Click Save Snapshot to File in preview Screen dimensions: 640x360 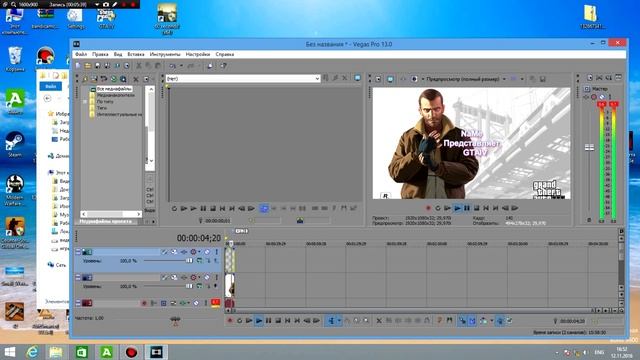click(x=542, y=79)
